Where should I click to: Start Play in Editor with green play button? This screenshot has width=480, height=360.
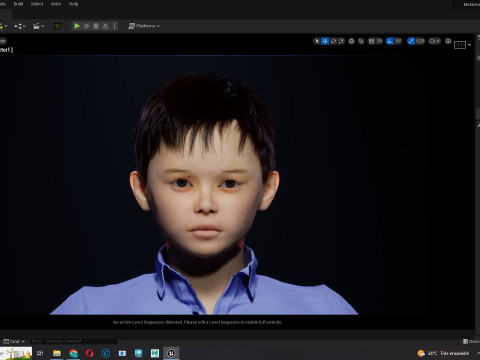click(77, 26)
